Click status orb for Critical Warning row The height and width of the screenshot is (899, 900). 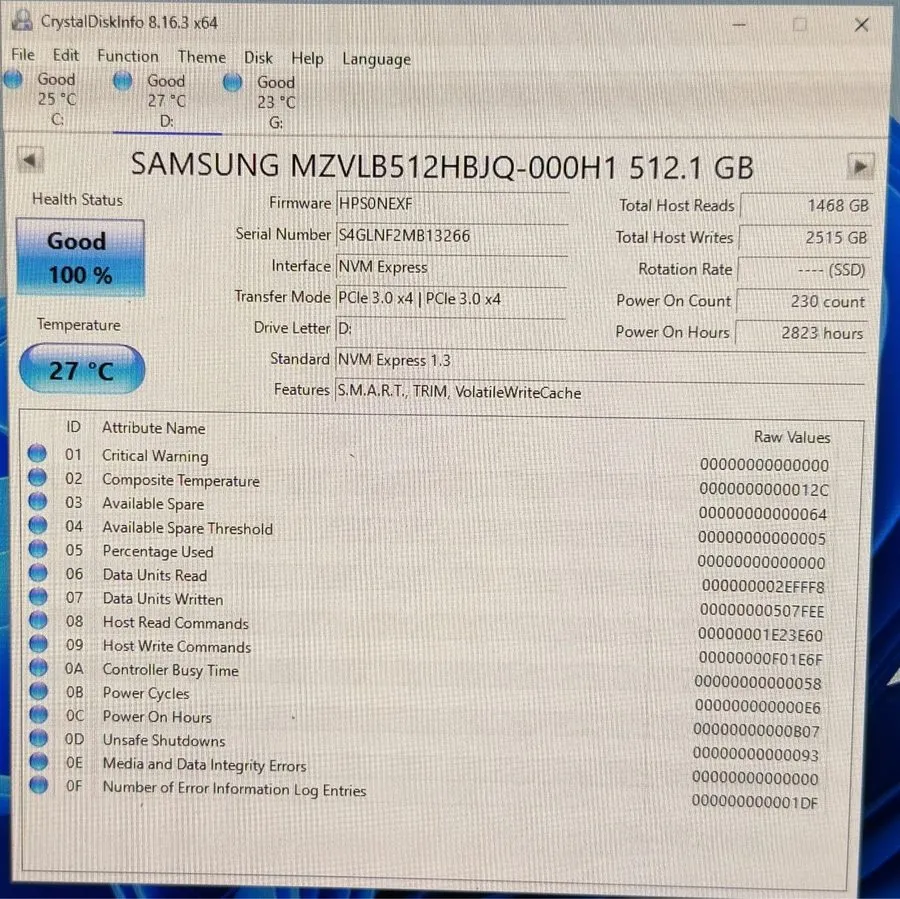[x=37, y=453]
